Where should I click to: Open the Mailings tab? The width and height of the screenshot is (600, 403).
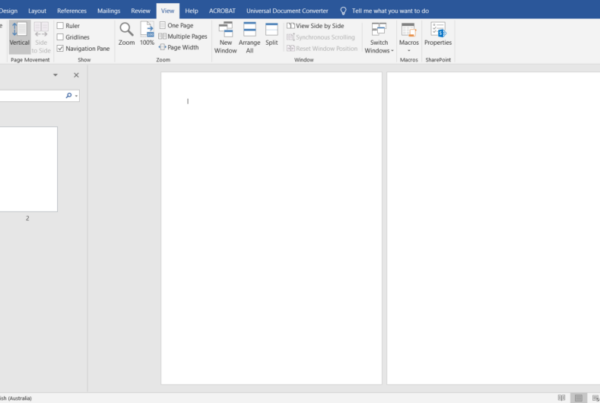[x=109, y=11]
